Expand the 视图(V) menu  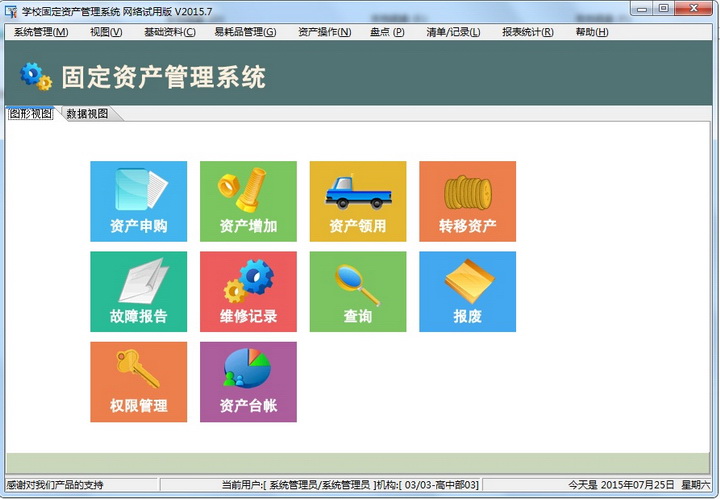[106, 32]
